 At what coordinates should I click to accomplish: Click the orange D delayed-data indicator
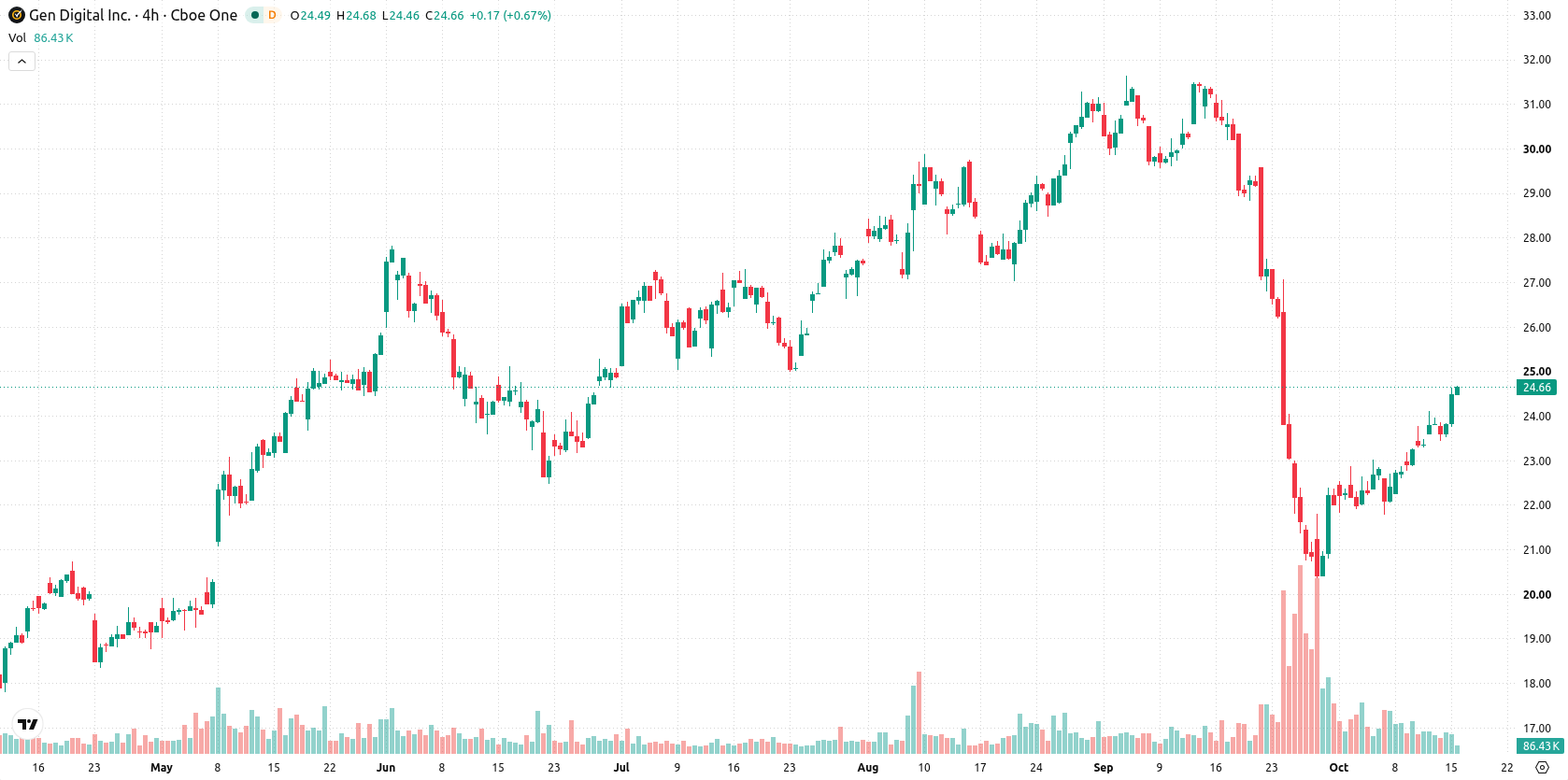click(272, 15)
